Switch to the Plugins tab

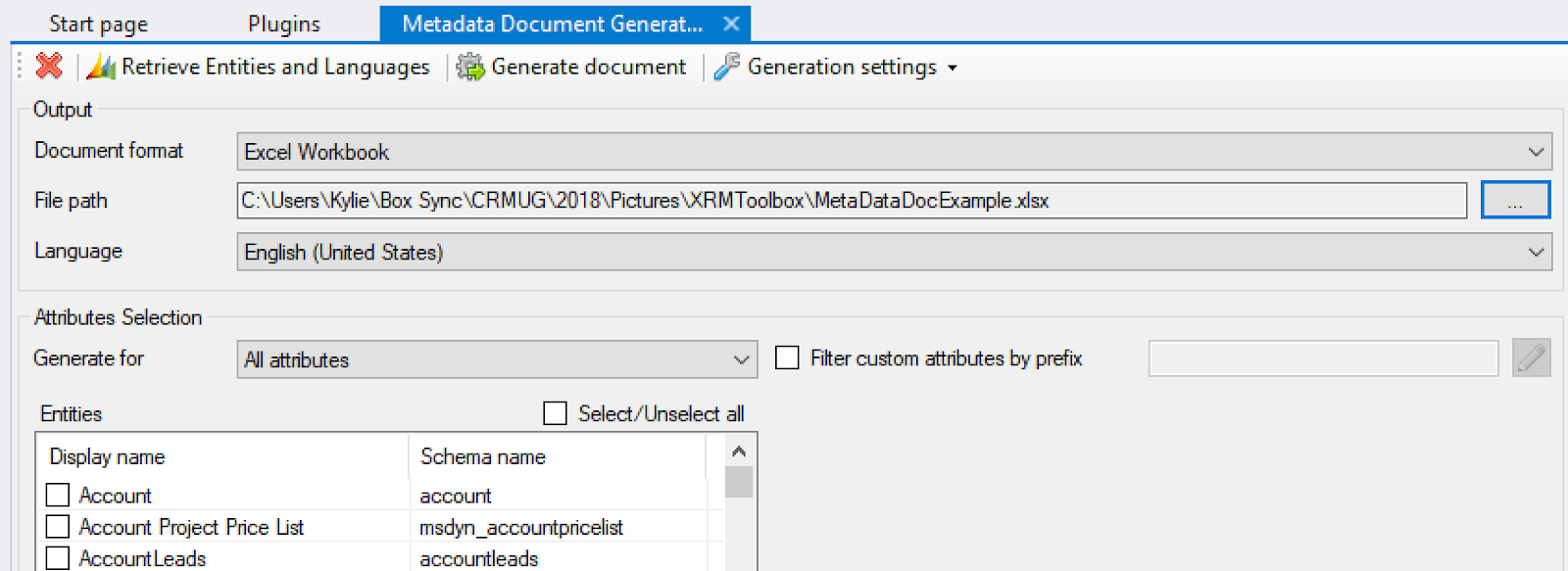[284, 24]
